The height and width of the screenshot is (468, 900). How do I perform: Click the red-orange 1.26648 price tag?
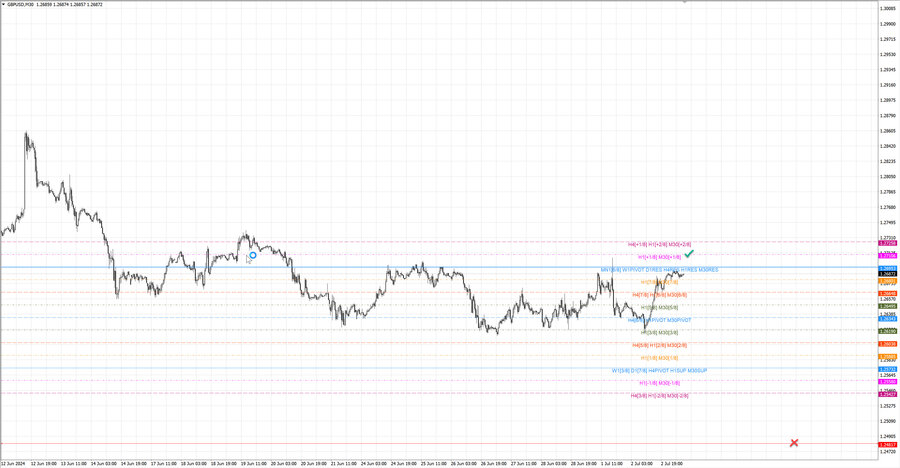click(x=887, y=294)
